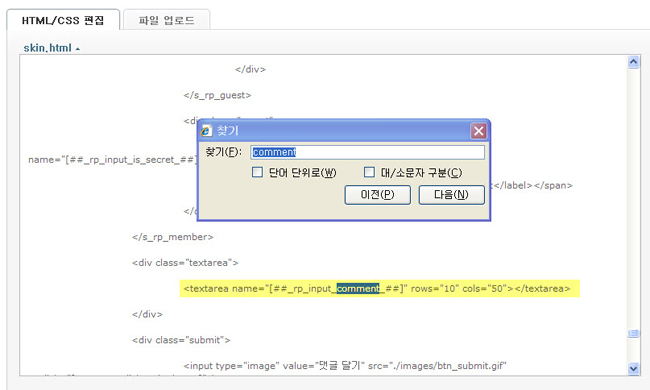650x390 pixels.
Task: Click the highlighted textarea code line
Action: 379,288
